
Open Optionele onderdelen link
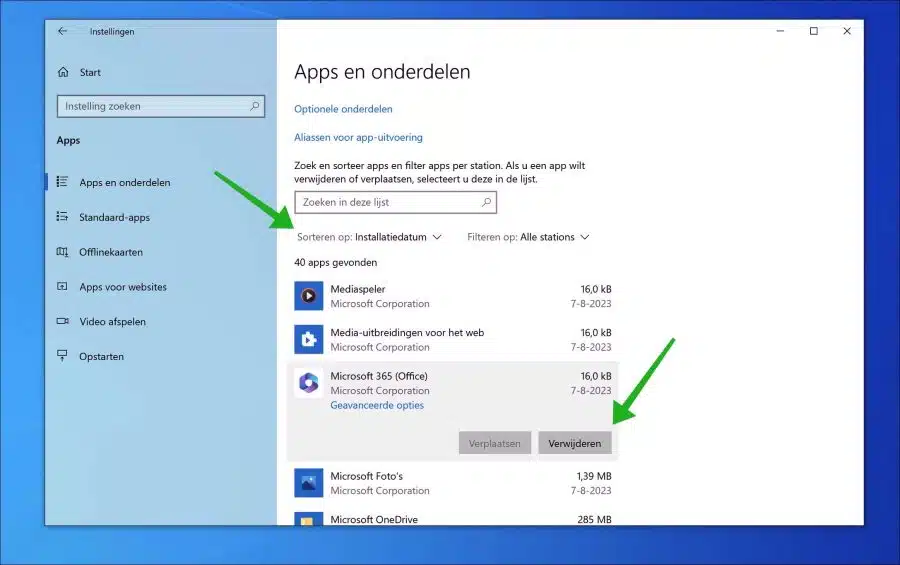[343, 109]
